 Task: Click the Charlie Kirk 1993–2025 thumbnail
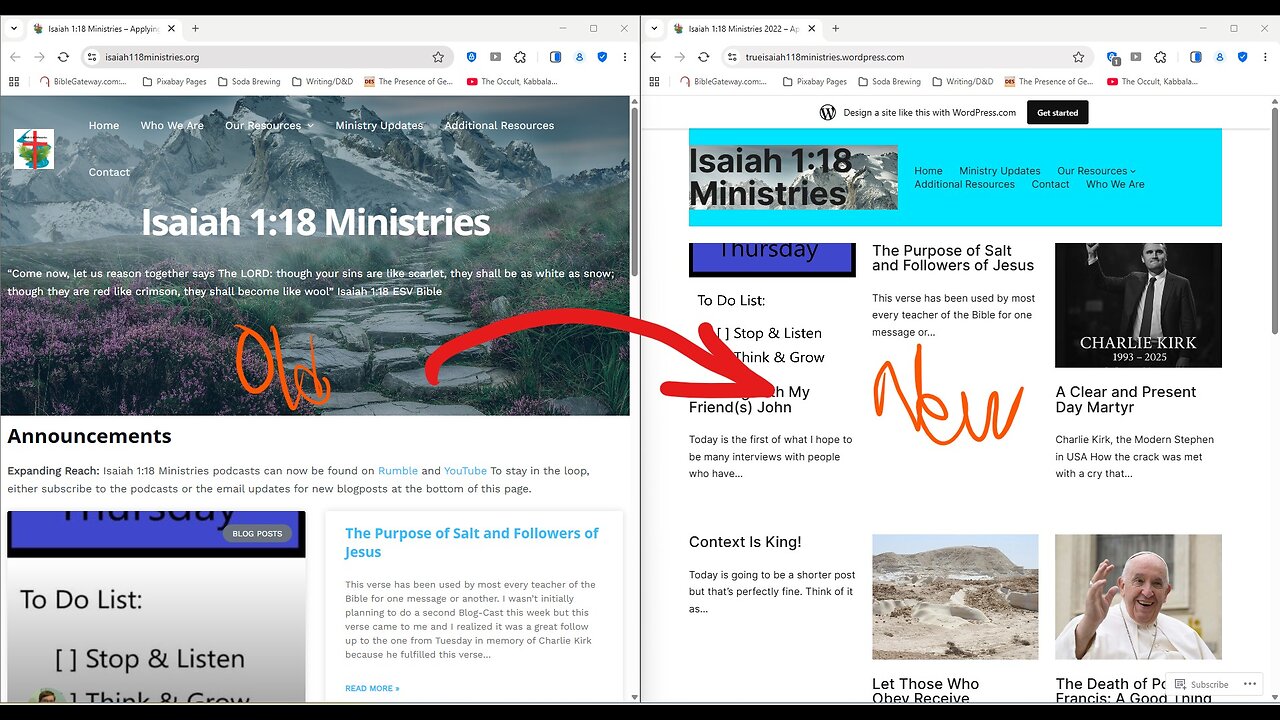[x=1138, y=305]
